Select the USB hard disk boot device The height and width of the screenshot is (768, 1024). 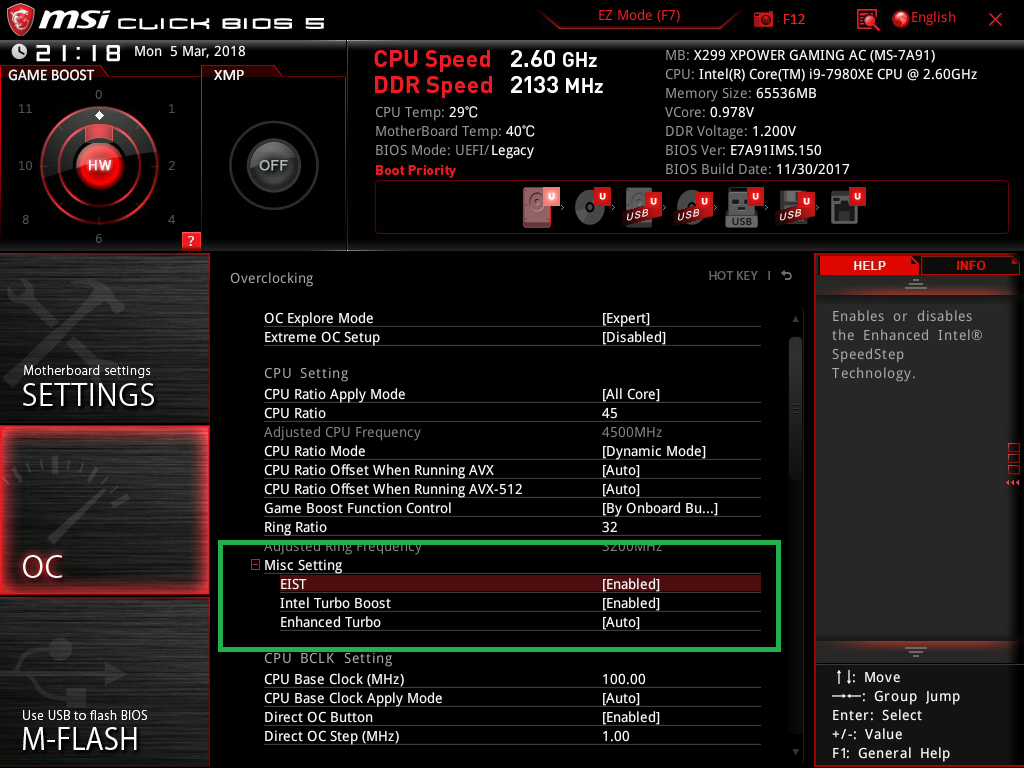click(643, 207)
